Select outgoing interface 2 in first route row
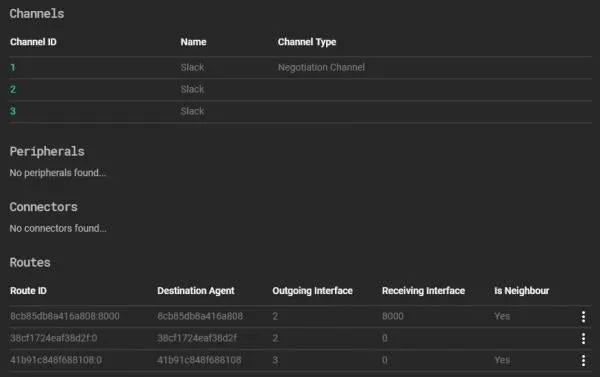Viewport: 600px width, 377px height. (x=275, y=316)
